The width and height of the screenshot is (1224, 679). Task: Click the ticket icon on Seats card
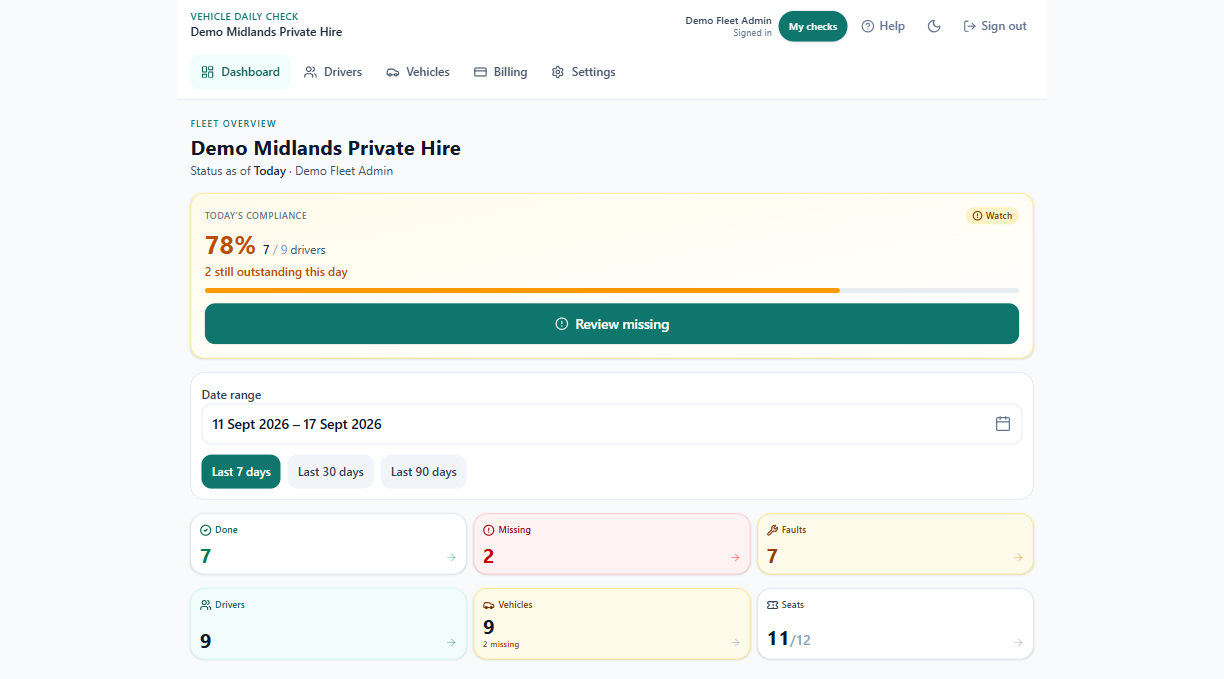[x=772, y=605]
